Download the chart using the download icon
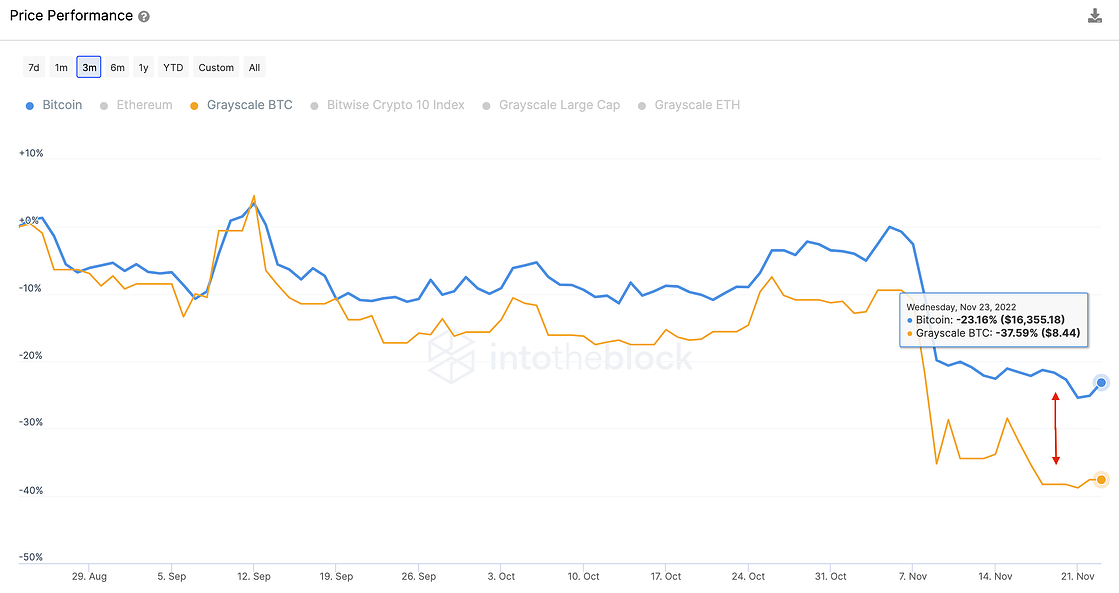This screenshot has width=1119, height=593. click(1095, 16)
